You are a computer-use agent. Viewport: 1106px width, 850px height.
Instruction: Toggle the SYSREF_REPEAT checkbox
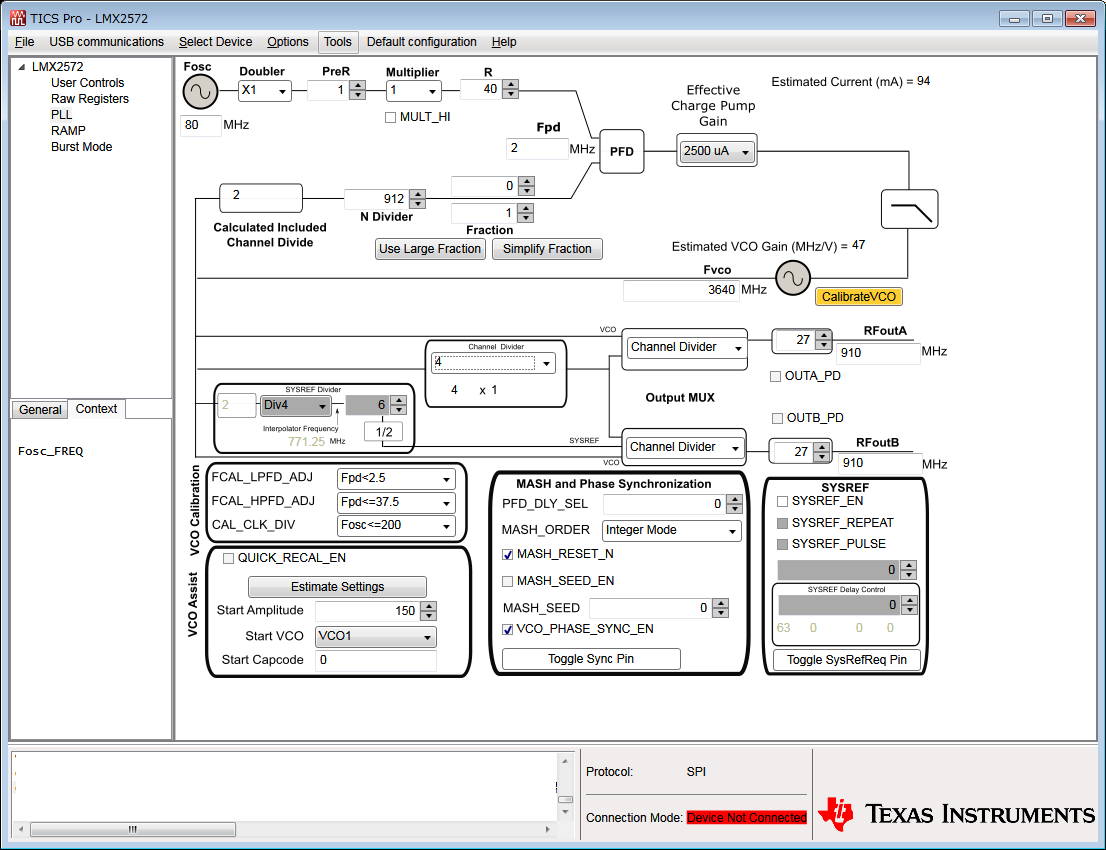pyautogui.click(x=782, y=523)
